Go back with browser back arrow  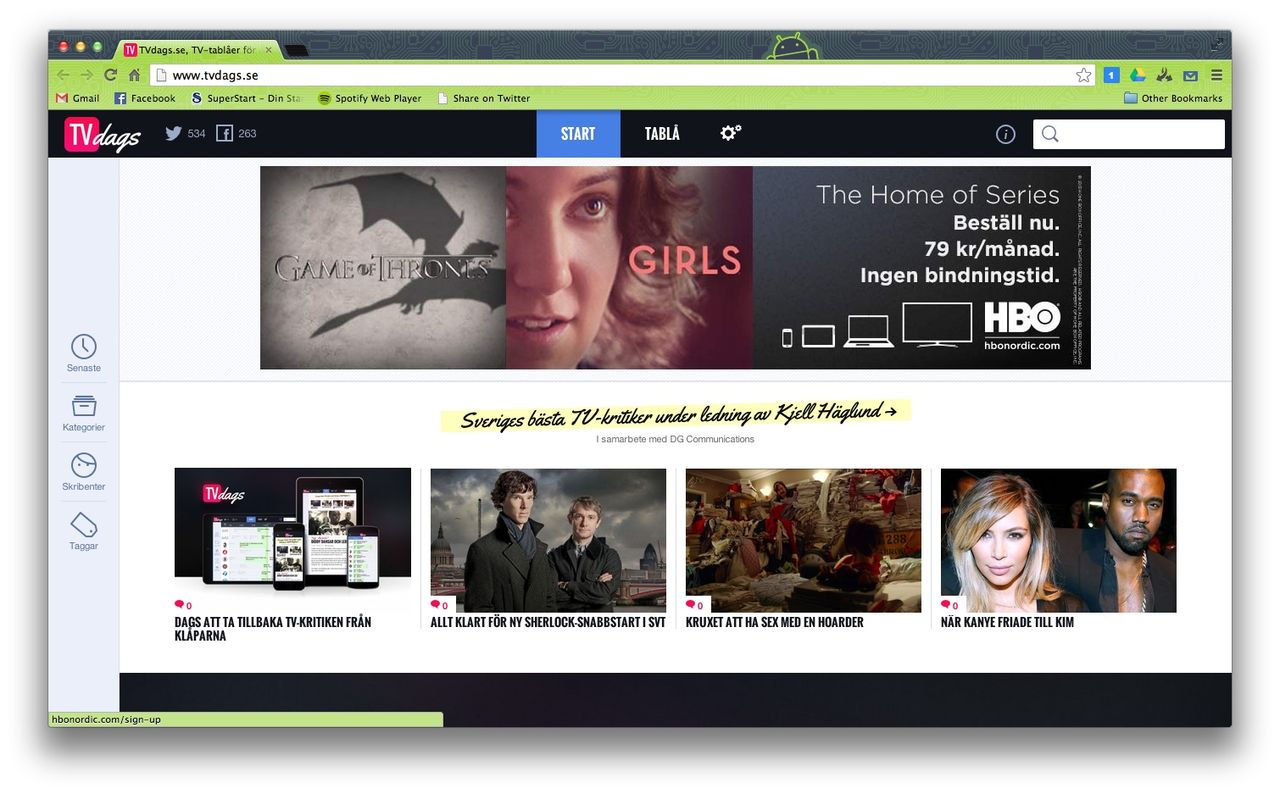[63, 75]
